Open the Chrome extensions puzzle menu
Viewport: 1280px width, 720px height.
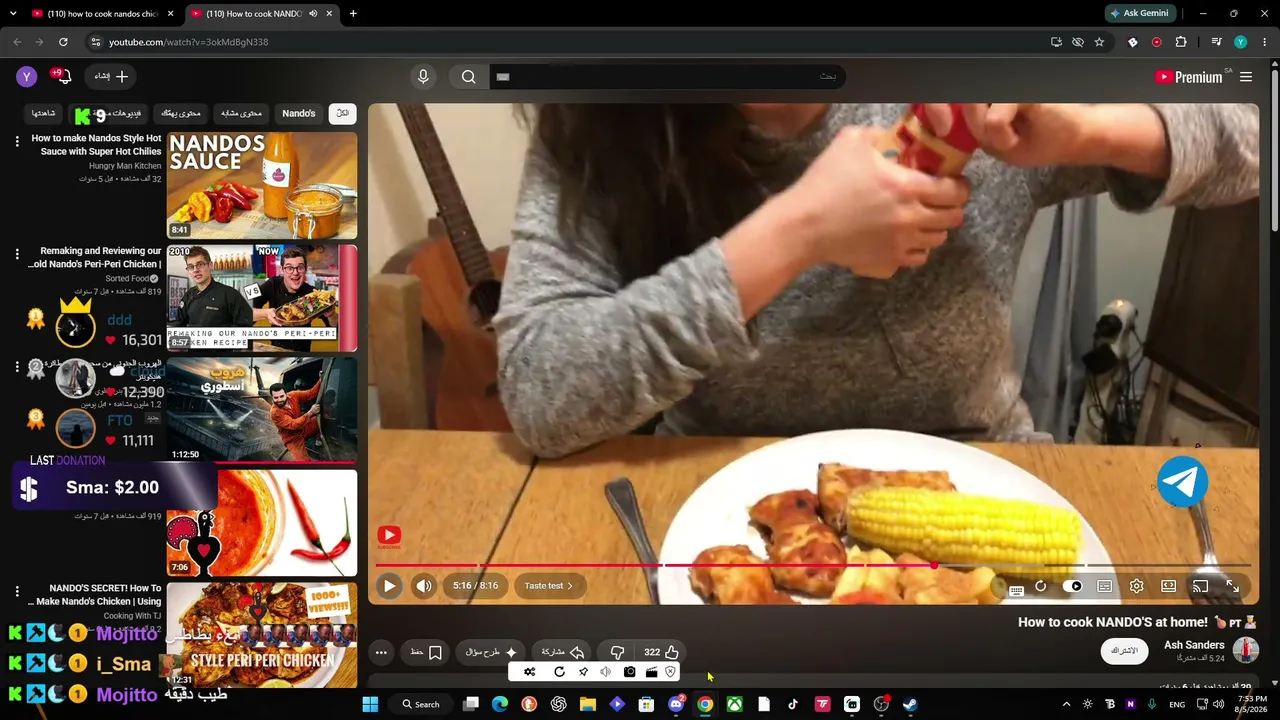click(1181, 42)
